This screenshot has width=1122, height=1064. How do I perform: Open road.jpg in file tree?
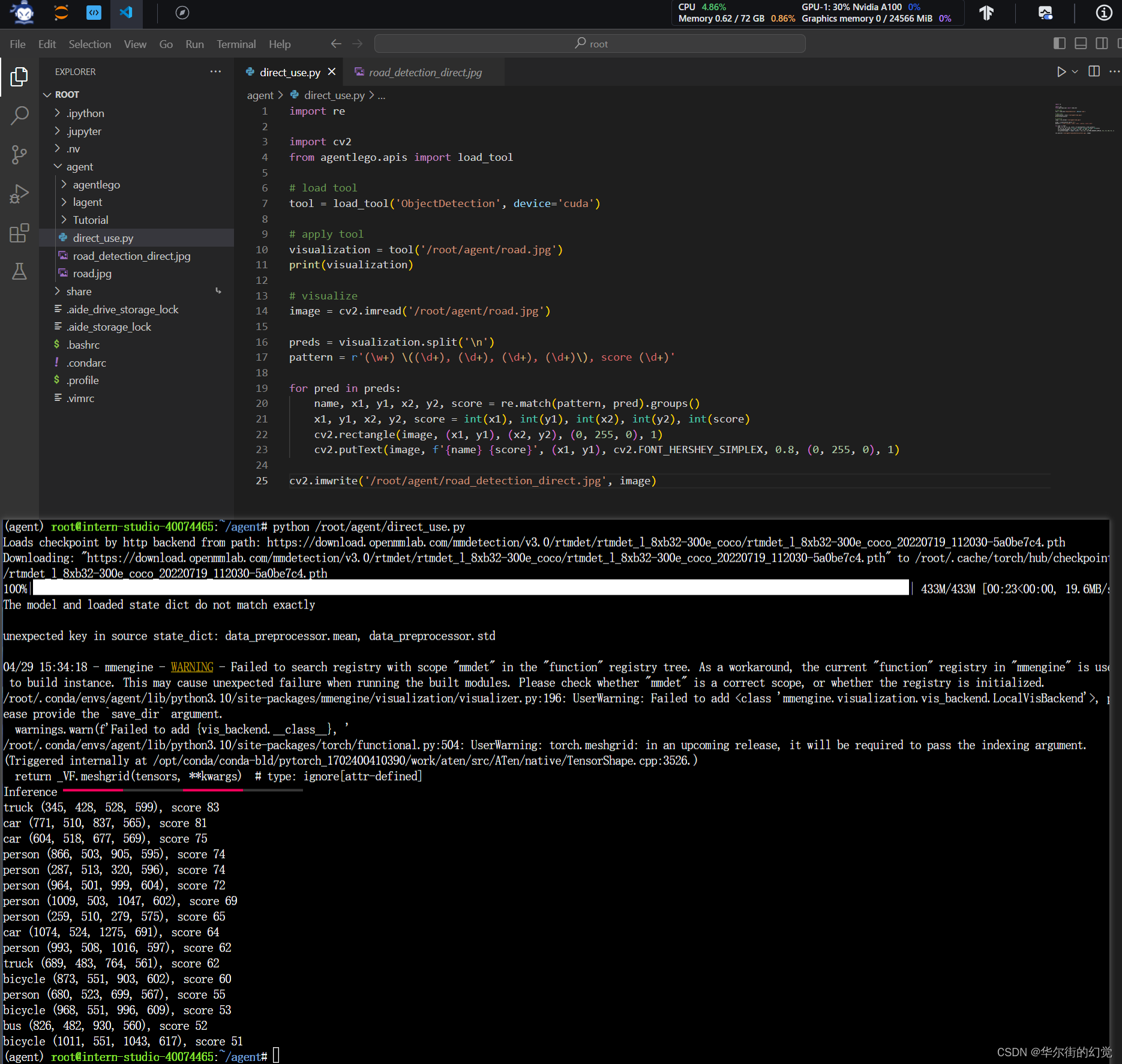pyautogui.click(x=137, y=273)
